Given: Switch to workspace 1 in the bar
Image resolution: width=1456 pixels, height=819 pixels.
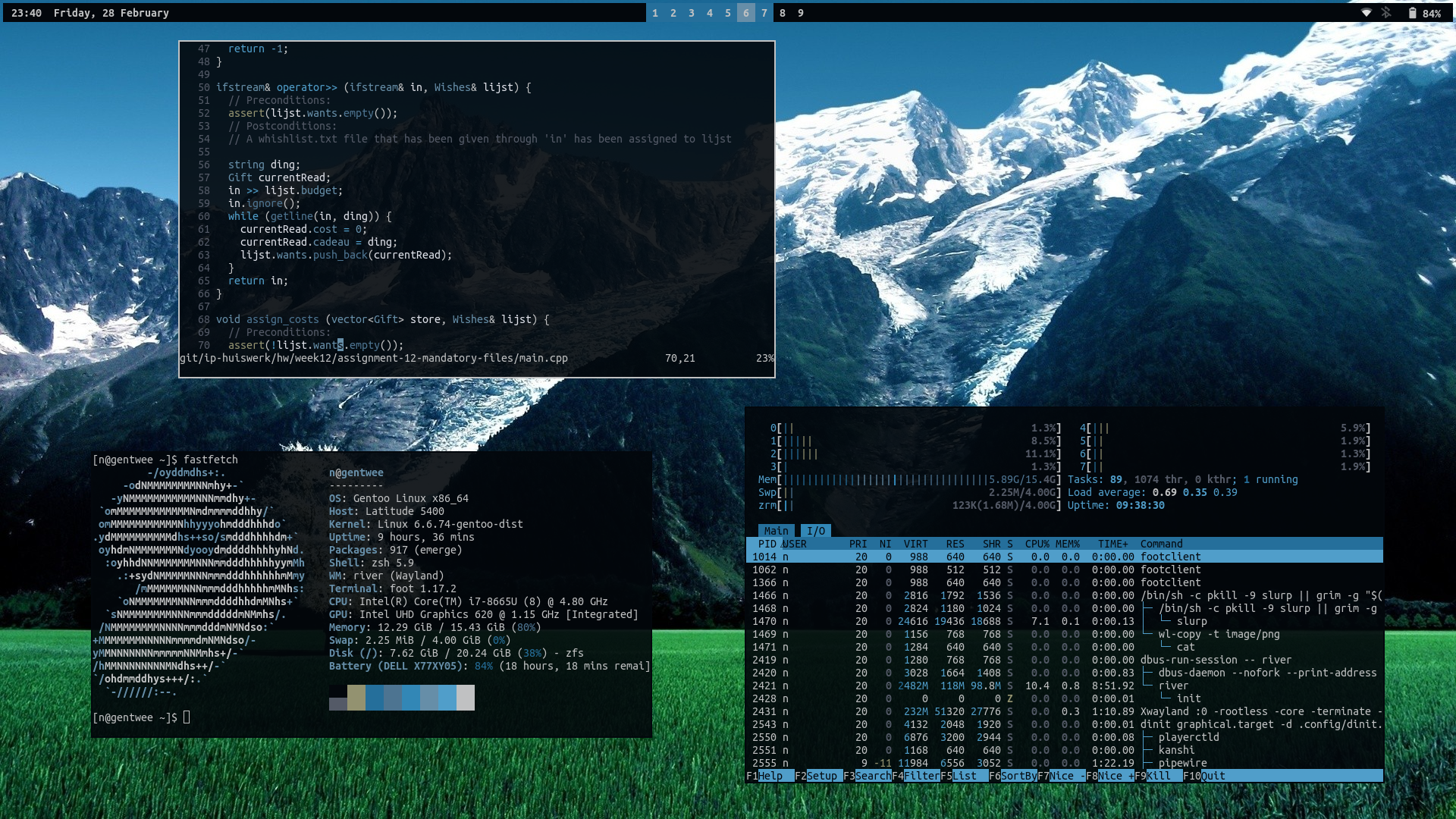Looking at the screenshot, I should click(655, 13).
